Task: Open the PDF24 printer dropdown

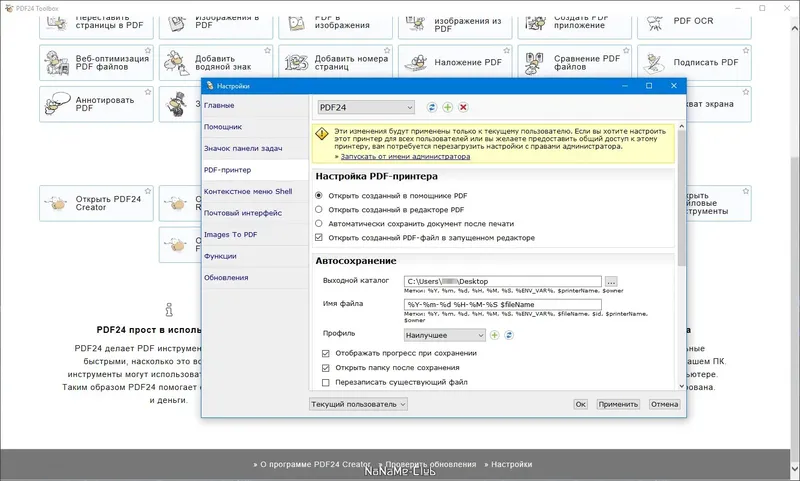Action: [366, 107]
